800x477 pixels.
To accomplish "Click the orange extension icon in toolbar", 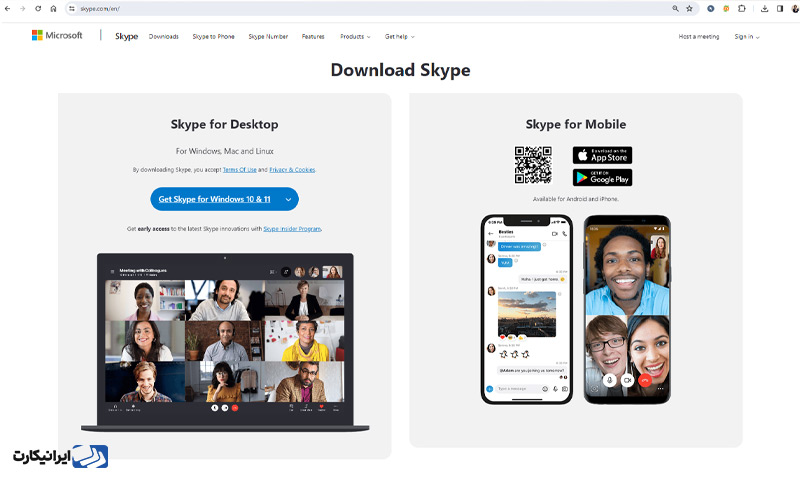I will click(726, 9).
